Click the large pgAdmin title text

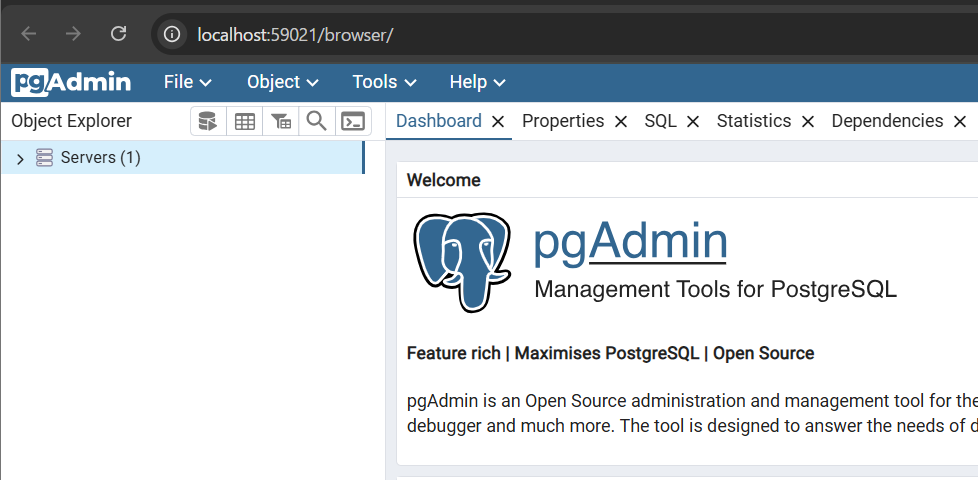point(631,242)
